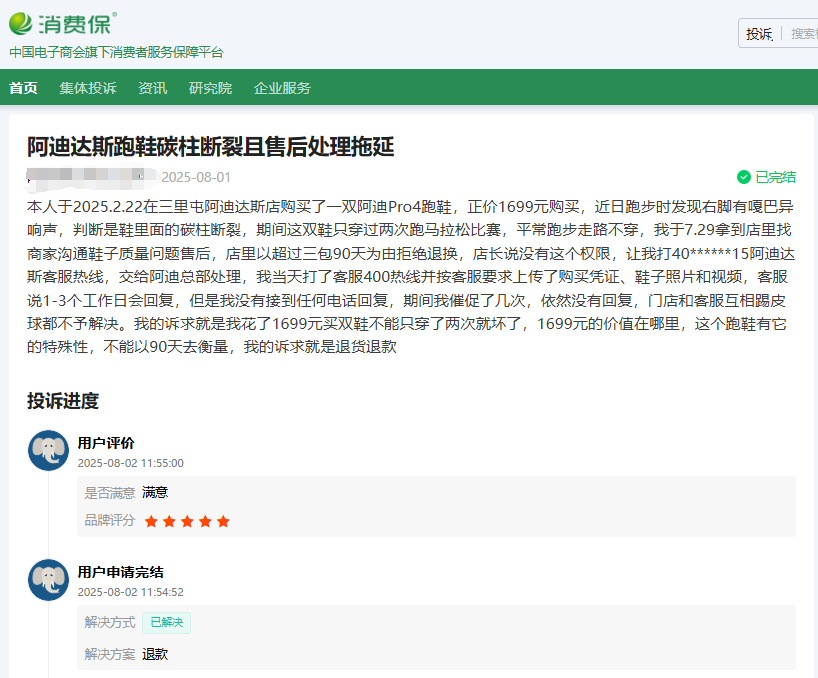This screenshot has width=818, height=678.
Task: Focus the search input field in header
Action: tap(803, 34)
